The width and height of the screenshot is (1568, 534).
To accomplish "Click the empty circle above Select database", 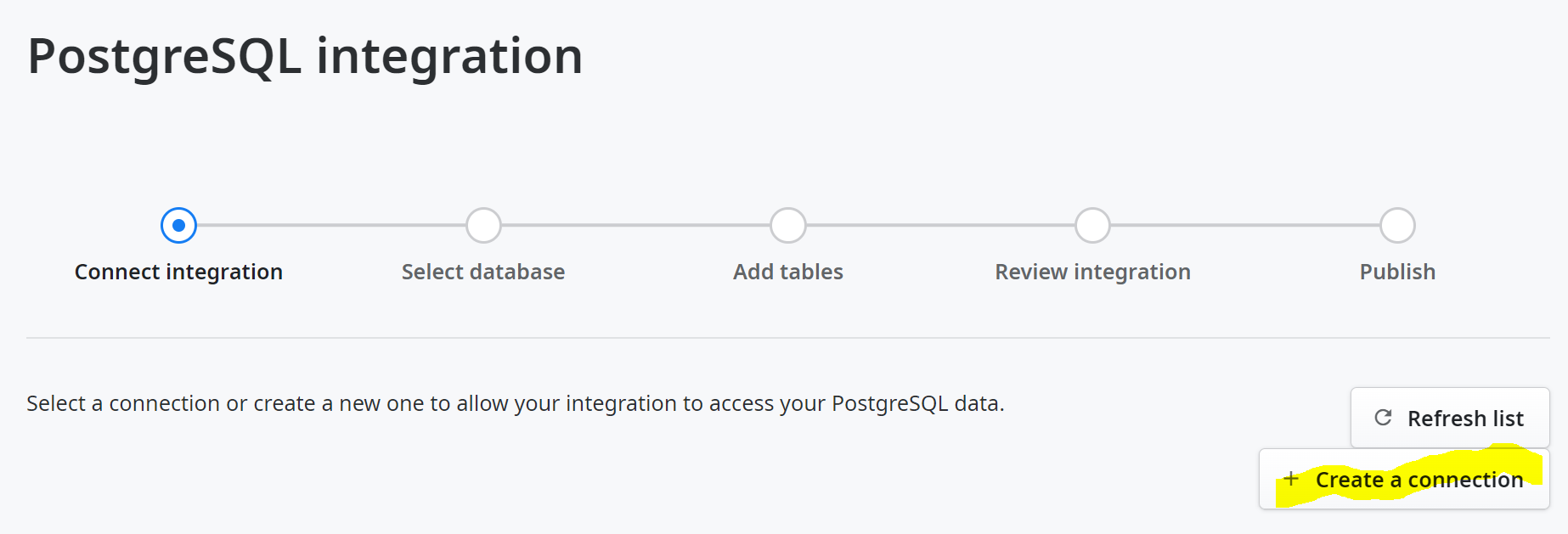I will (x=483, y=225).
